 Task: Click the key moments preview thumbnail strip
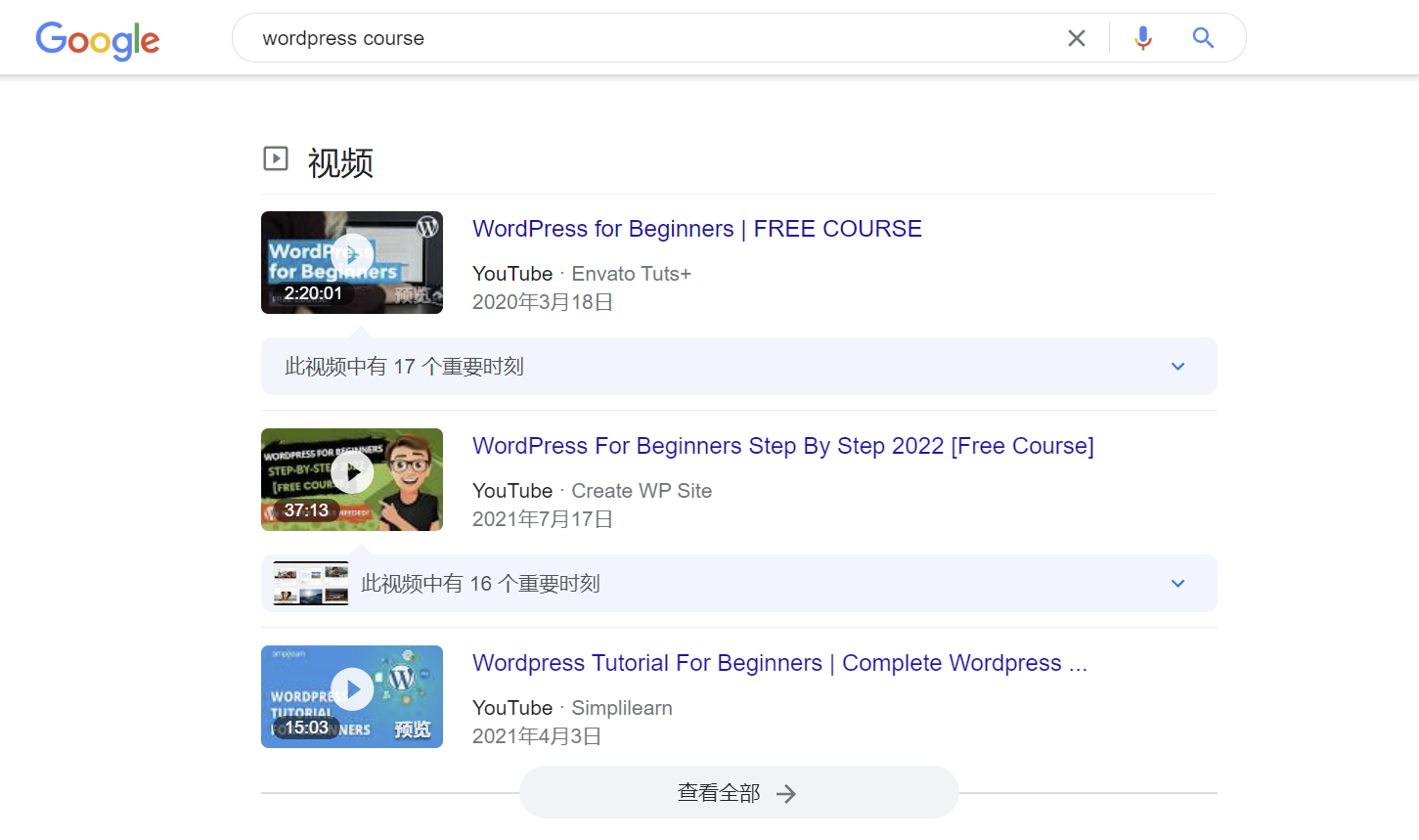[x=310, y=582]
